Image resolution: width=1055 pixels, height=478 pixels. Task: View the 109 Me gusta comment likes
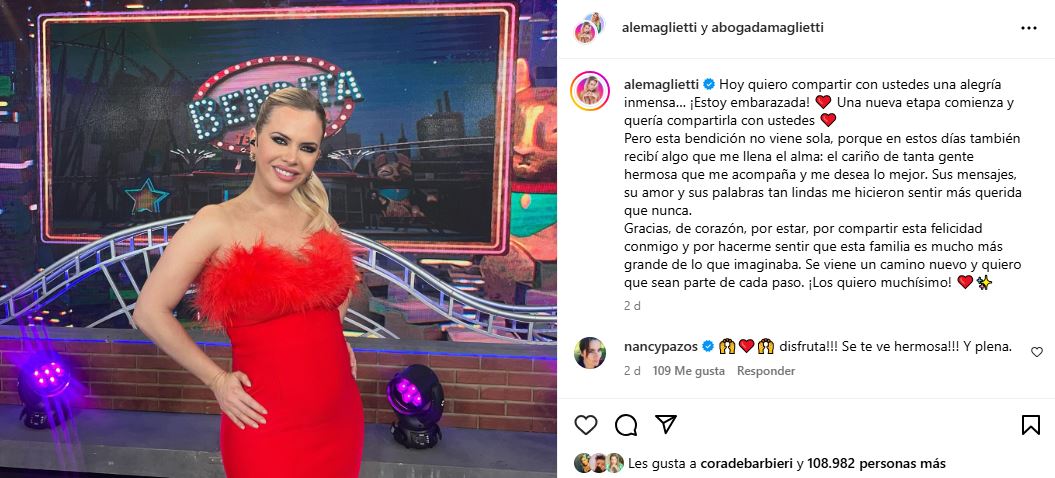(688, 371)
